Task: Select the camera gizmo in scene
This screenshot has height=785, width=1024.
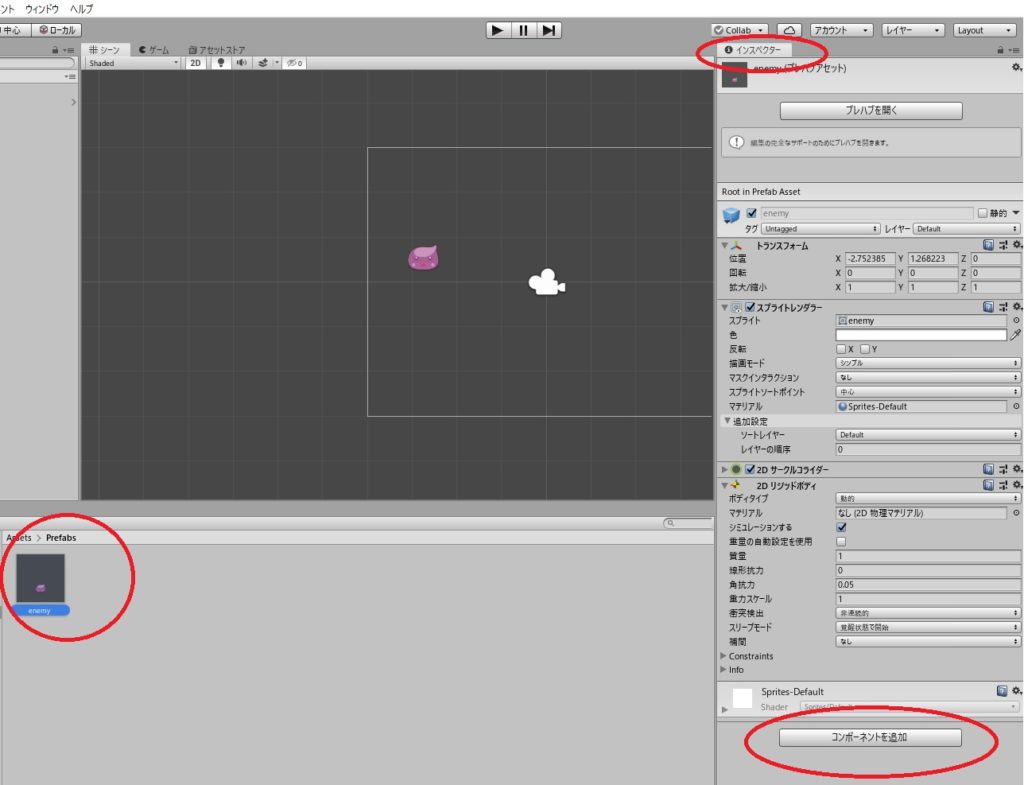Action: (x=547, y=283)
